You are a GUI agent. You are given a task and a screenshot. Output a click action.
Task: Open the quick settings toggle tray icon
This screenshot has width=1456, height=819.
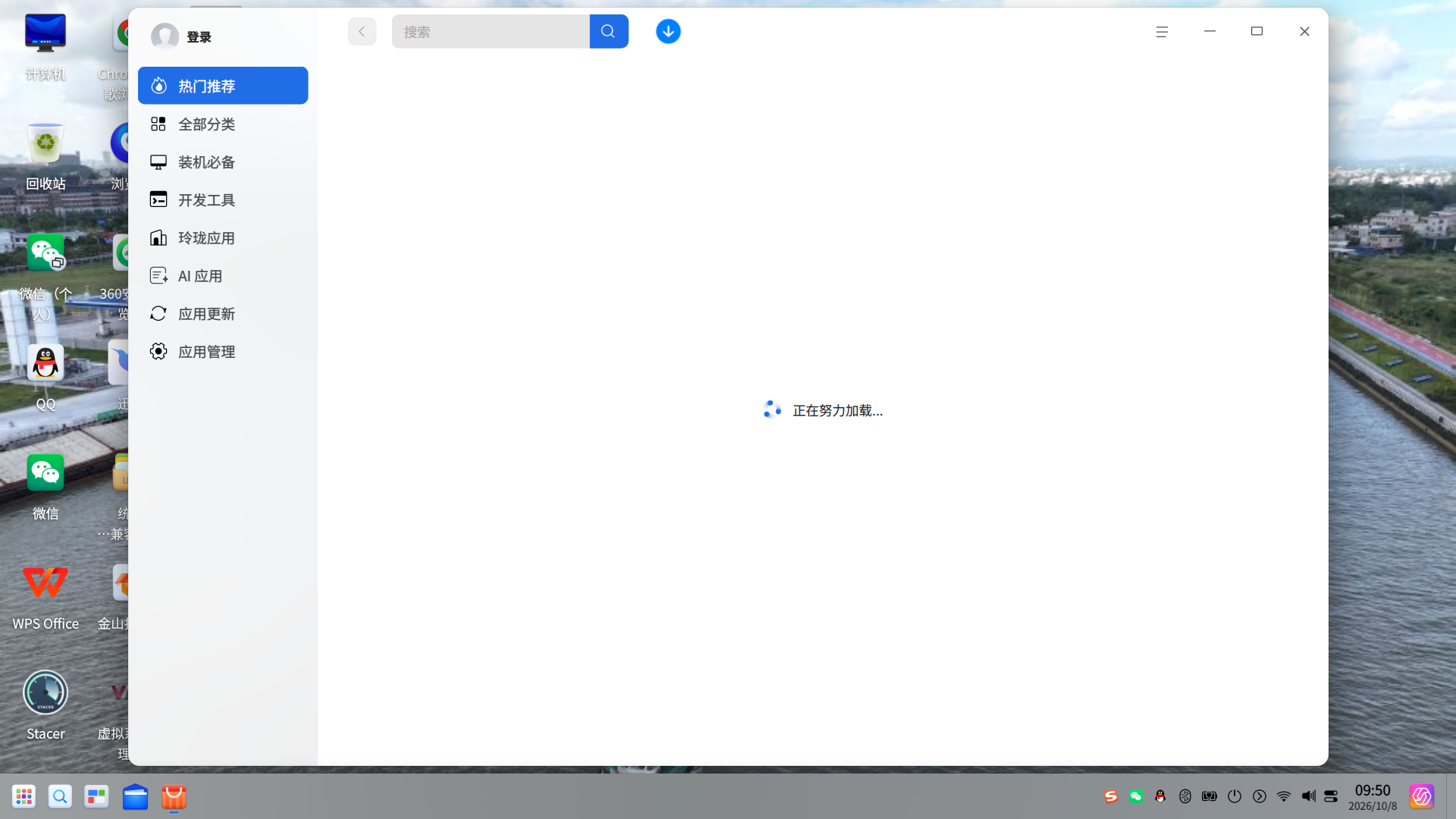tap(1331, 796)
